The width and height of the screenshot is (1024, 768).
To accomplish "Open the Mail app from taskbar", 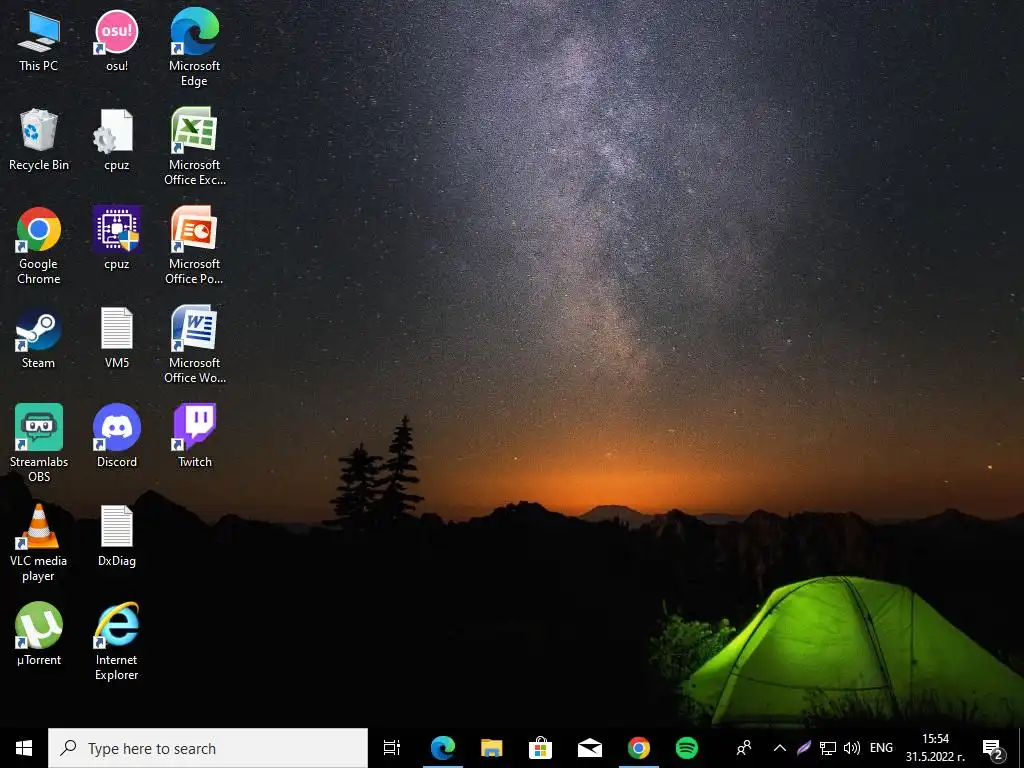I will pos(589,748).
